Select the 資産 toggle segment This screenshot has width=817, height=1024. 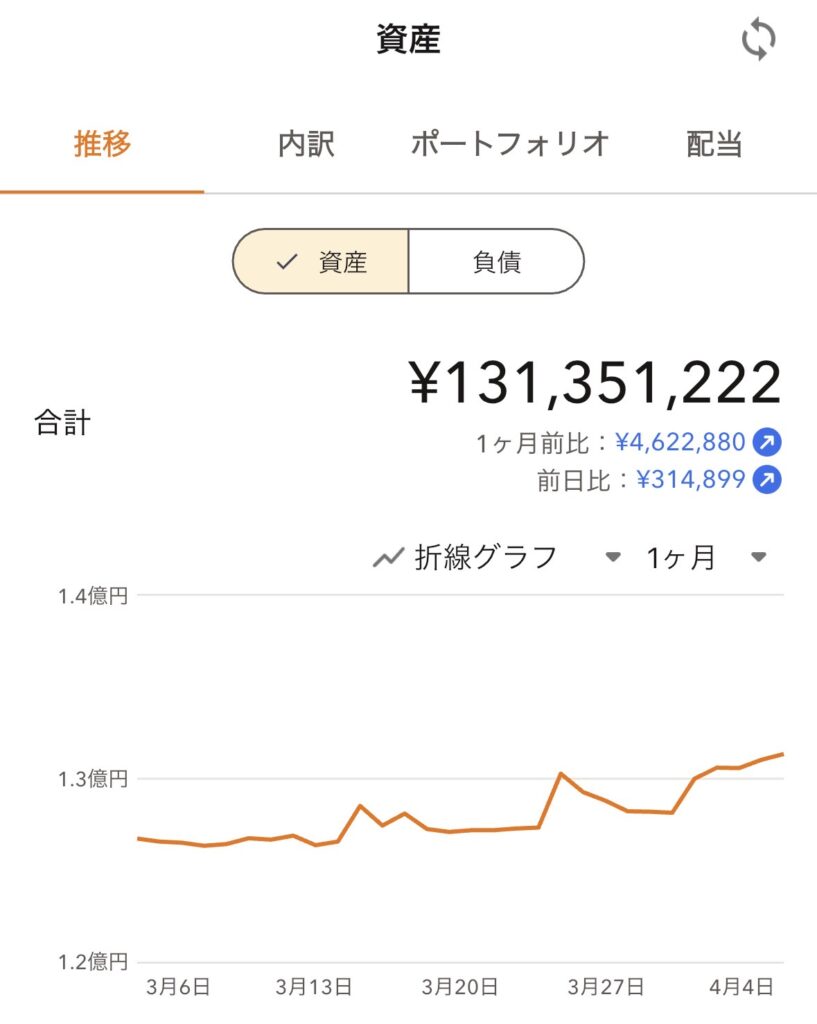pos(321,262)
